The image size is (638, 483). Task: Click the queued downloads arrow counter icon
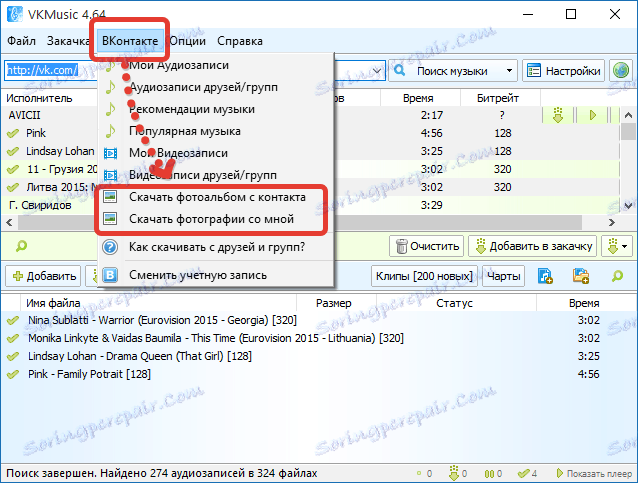point(454,473)
